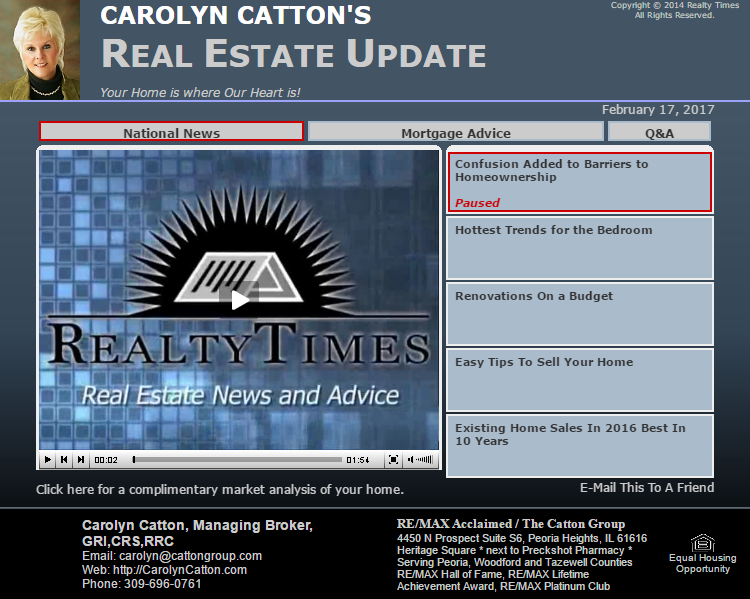Click Carolyn Catton's portrait photo

40,50
